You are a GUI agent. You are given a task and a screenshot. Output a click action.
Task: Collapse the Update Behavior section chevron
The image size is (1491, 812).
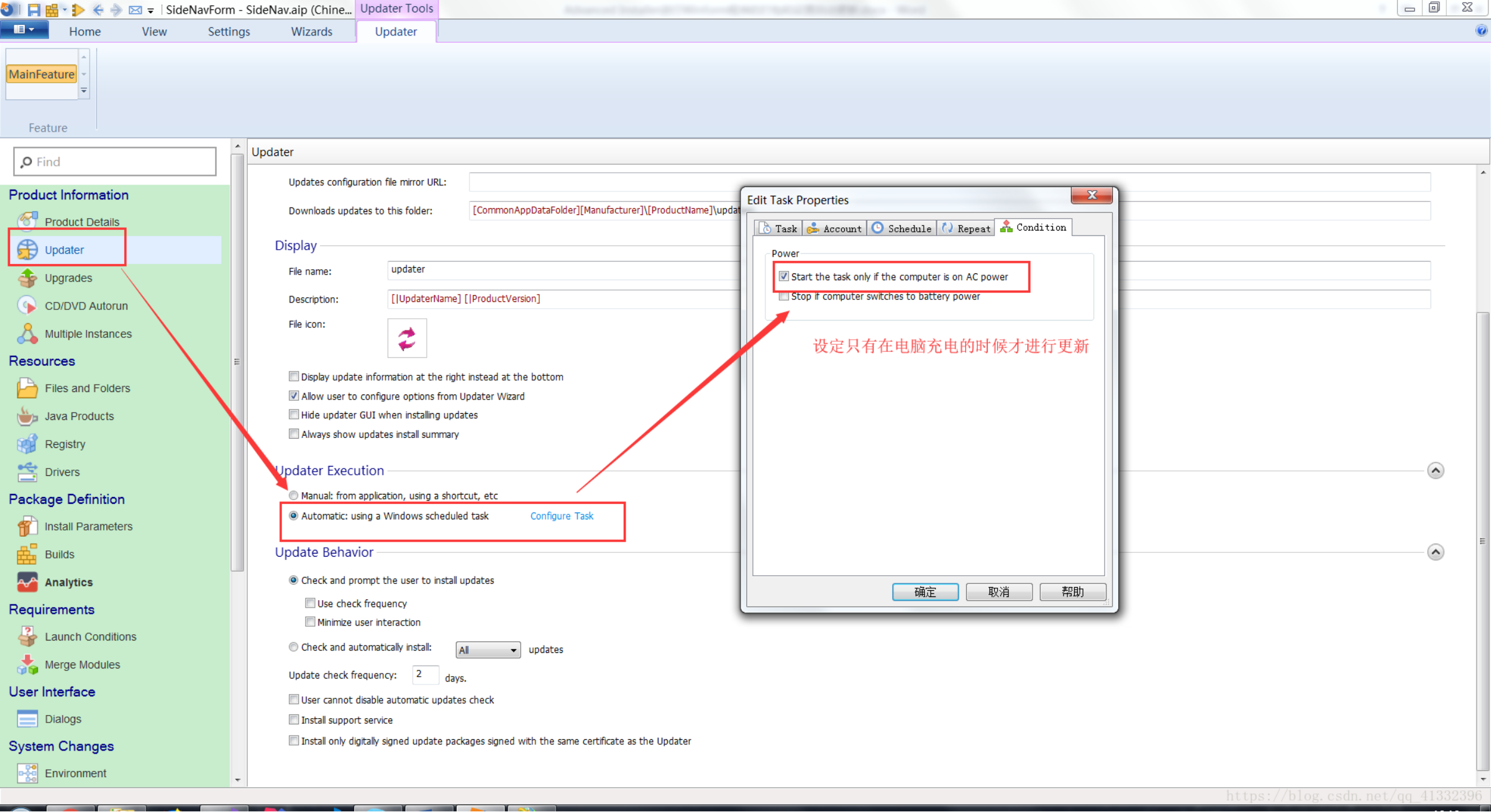click(1435, 552)
